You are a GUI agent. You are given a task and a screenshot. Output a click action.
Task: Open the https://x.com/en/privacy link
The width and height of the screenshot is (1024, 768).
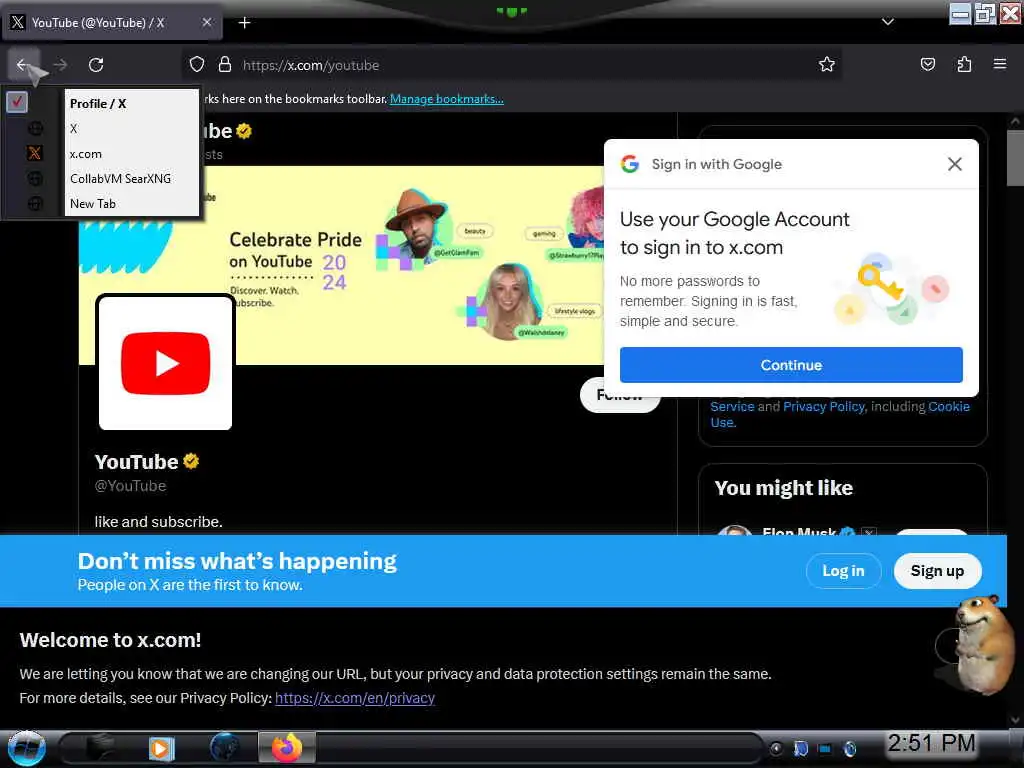pos(355,698)
